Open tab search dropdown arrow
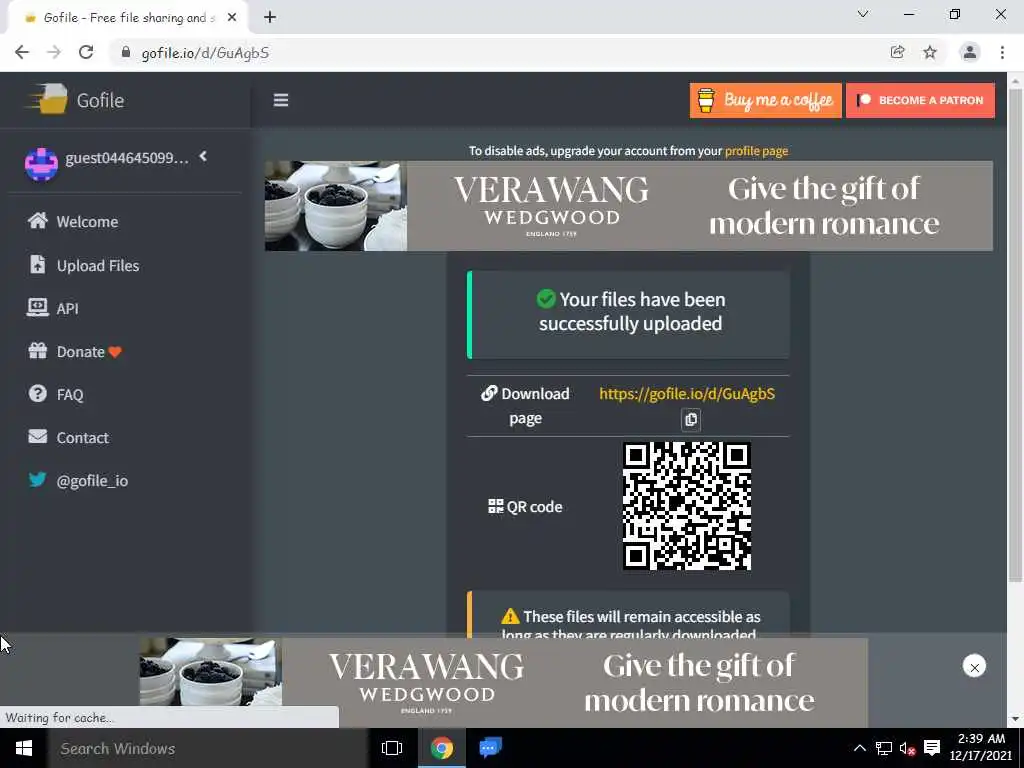The width and height of the screenshot is (1024, 768). pyautogui.click(x=863, y=14)
